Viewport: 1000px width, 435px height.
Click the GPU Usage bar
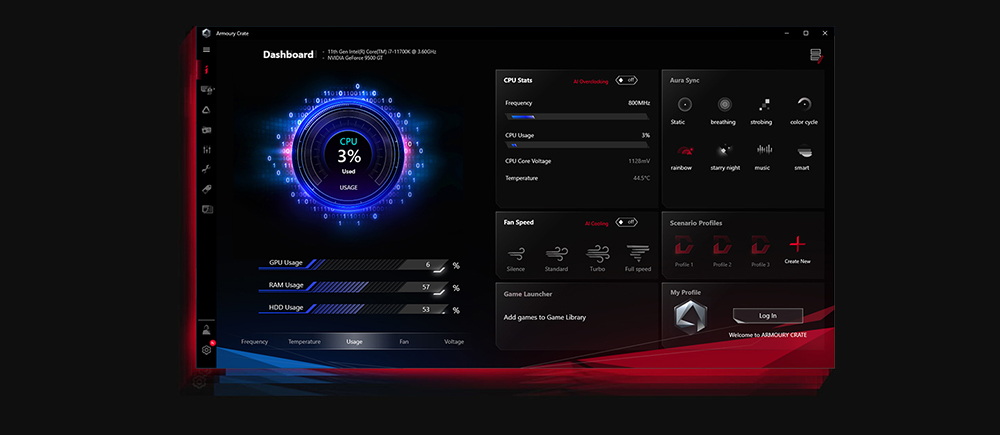click(354, 265)
